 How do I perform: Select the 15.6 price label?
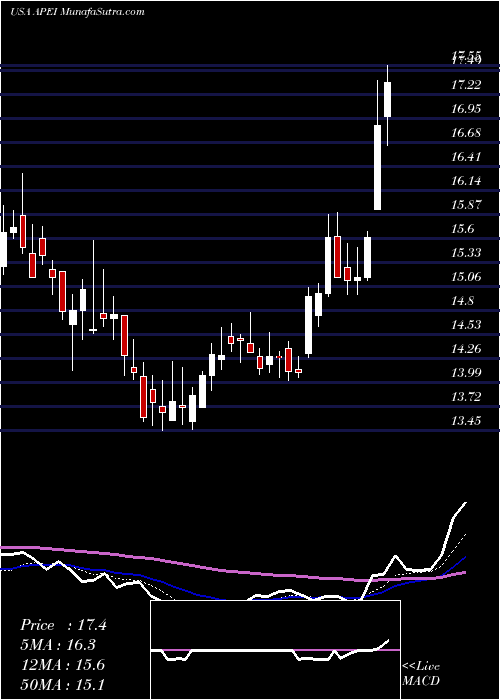tap(463, 229)
